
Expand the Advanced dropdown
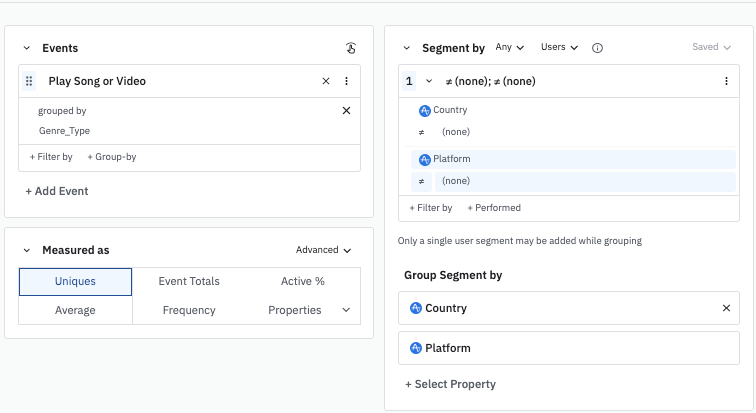pyautogui.click(x=323, y=250)
